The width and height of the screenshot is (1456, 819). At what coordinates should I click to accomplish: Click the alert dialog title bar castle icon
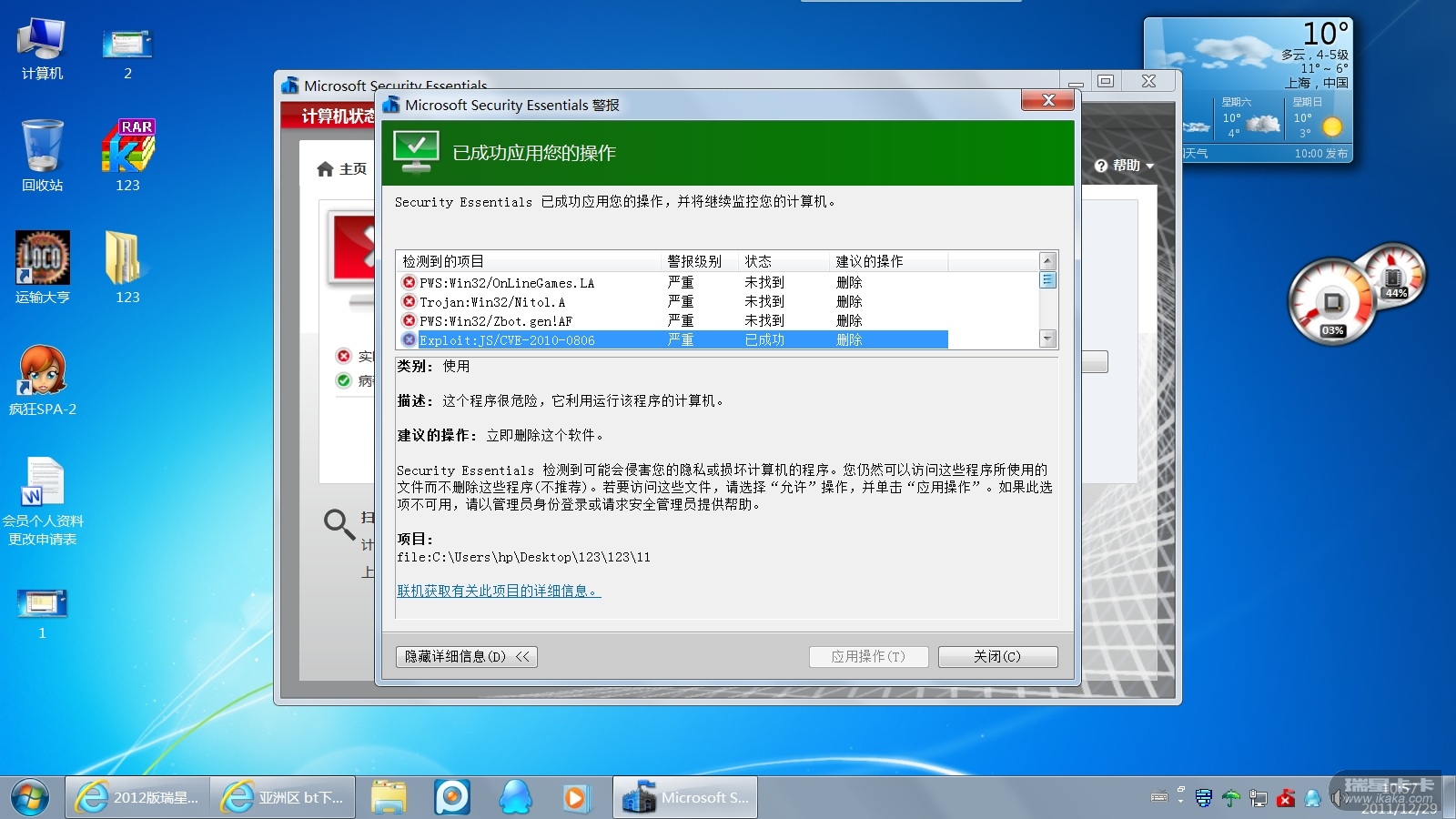[392, 105]
